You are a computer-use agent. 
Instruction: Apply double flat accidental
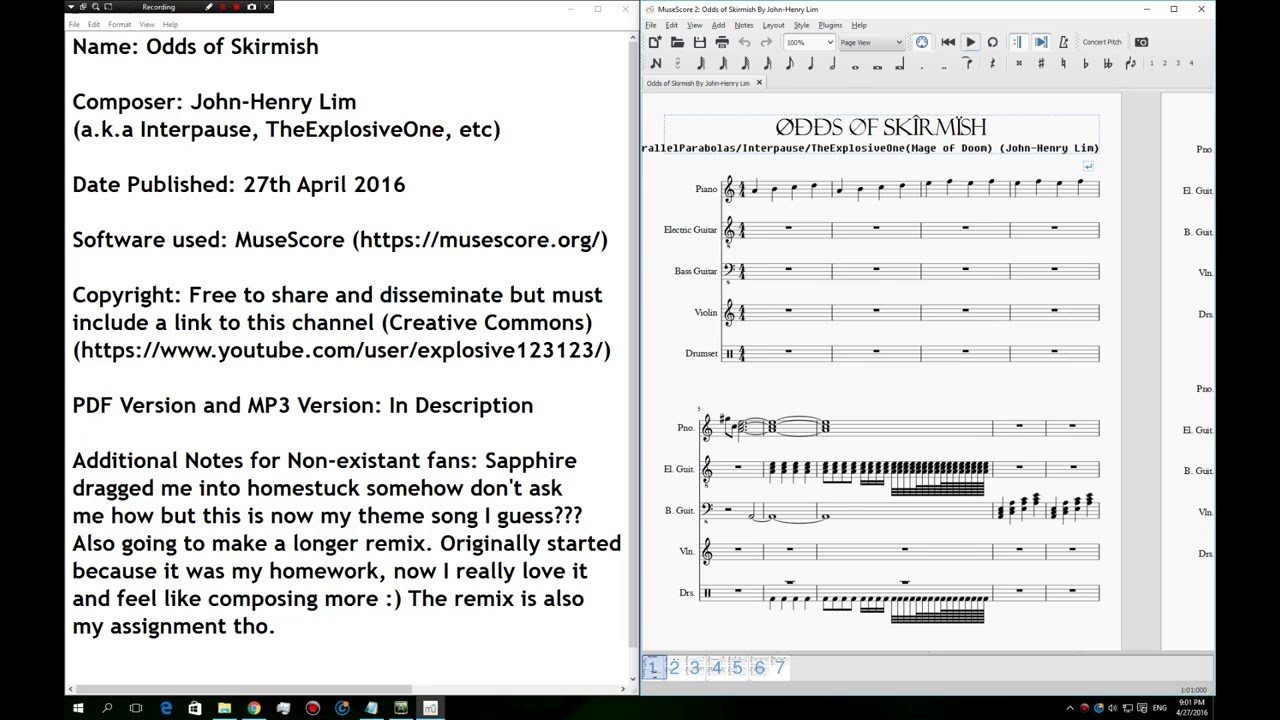coord(1107,63)
